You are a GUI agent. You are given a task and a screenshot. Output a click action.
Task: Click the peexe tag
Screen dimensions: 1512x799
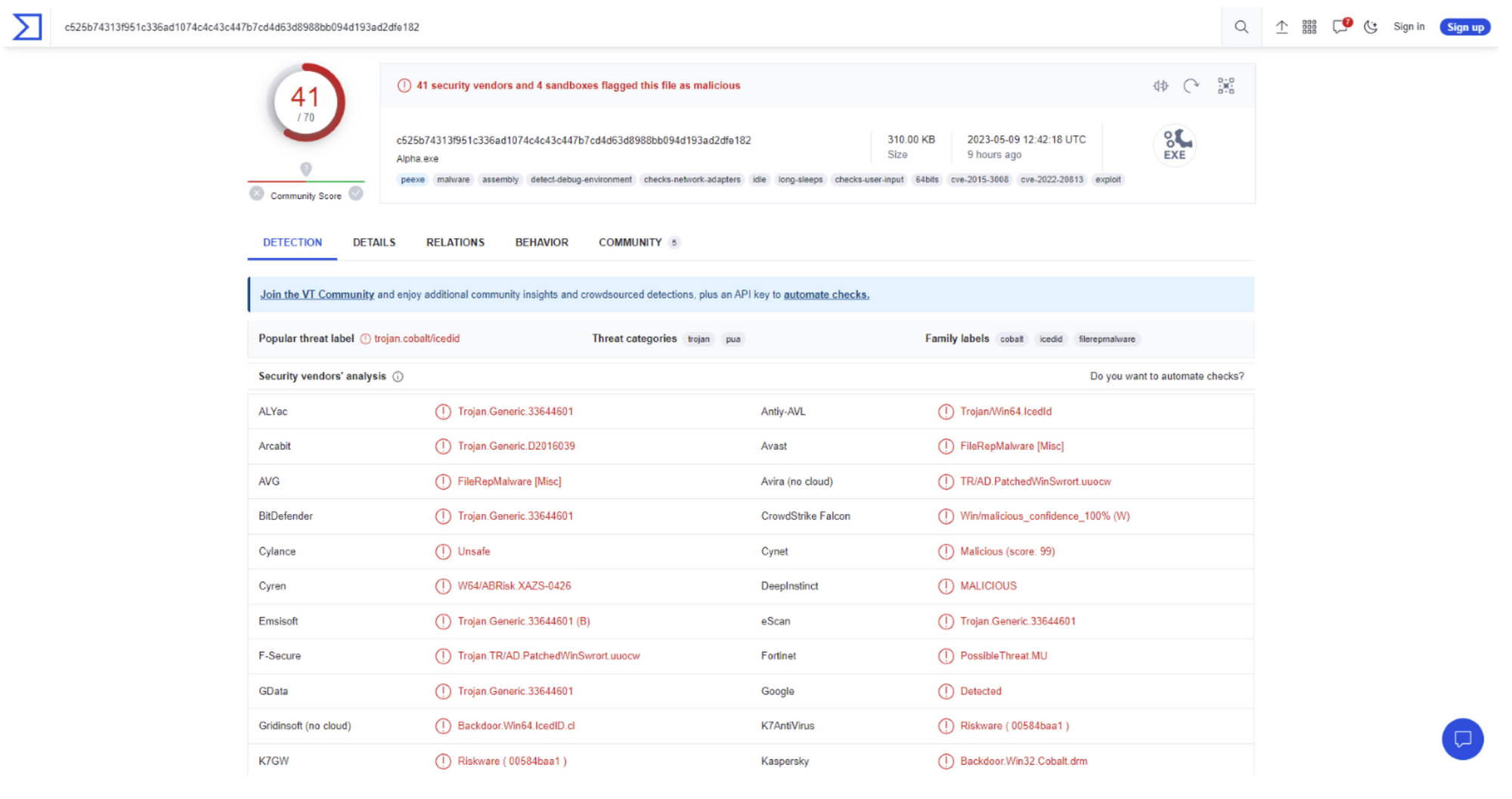coord(413,180)
